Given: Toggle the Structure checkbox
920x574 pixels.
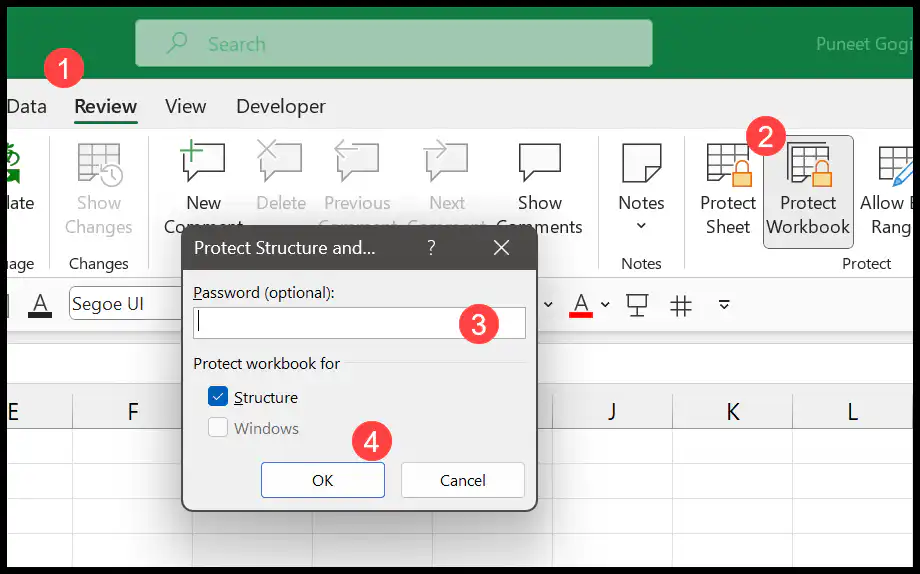Looking at the screenshot, I should tap(218, 397).
